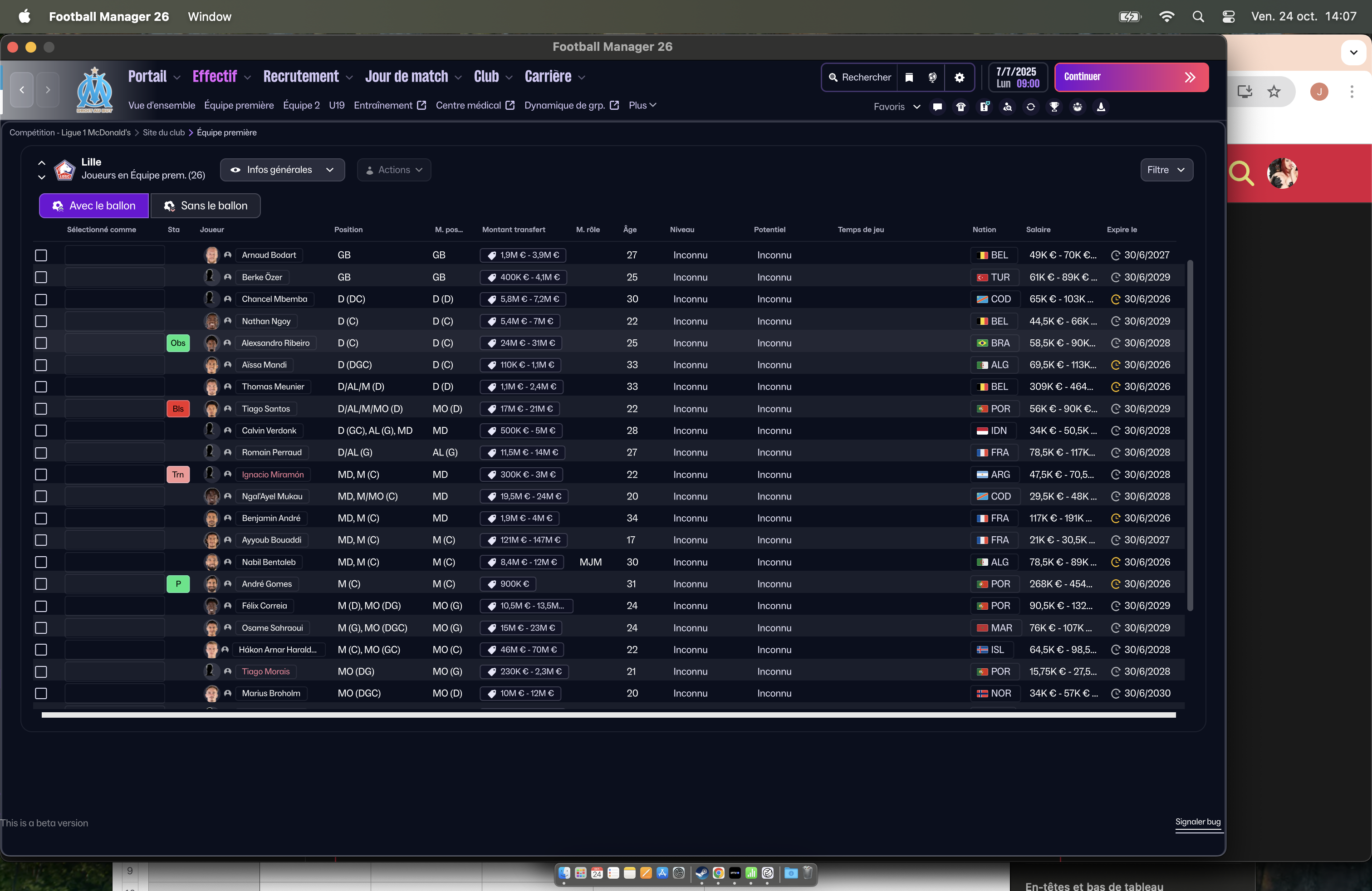Expand the Favoris dropdown chevron
1372x891 pixels.
coord(916,107)
